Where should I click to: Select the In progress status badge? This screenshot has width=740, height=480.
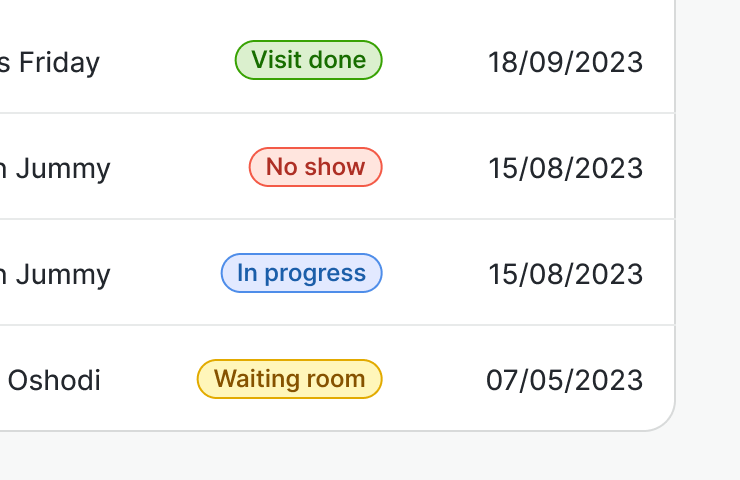pos(301,273)
